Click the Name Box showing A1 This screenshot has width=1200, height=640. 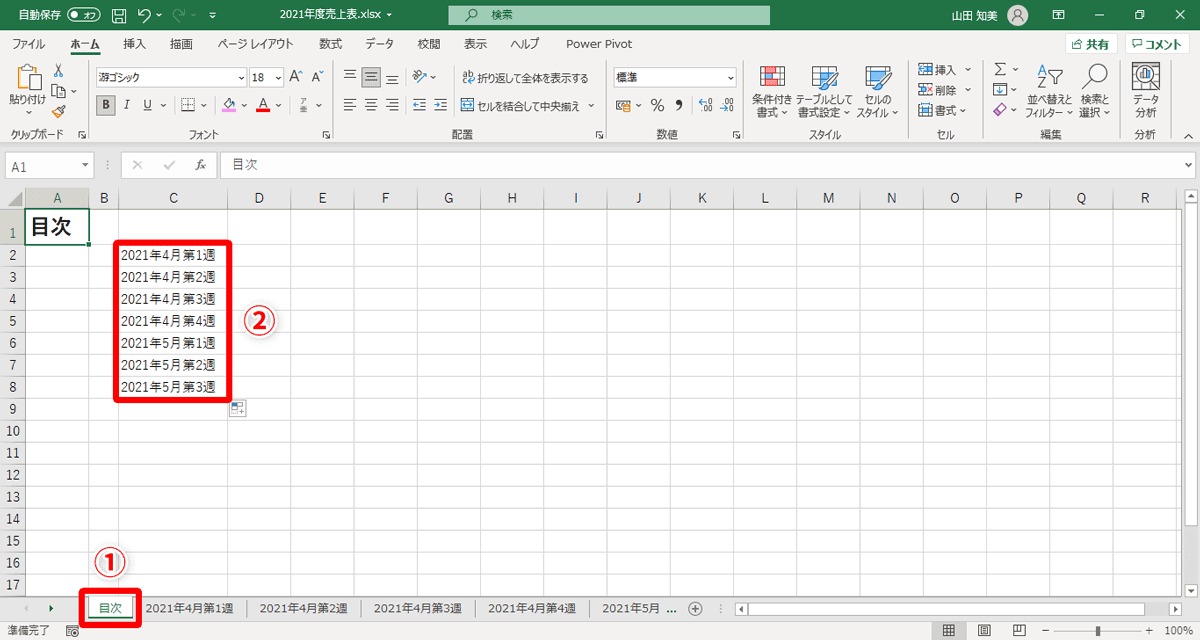click(x=50, y=165)
